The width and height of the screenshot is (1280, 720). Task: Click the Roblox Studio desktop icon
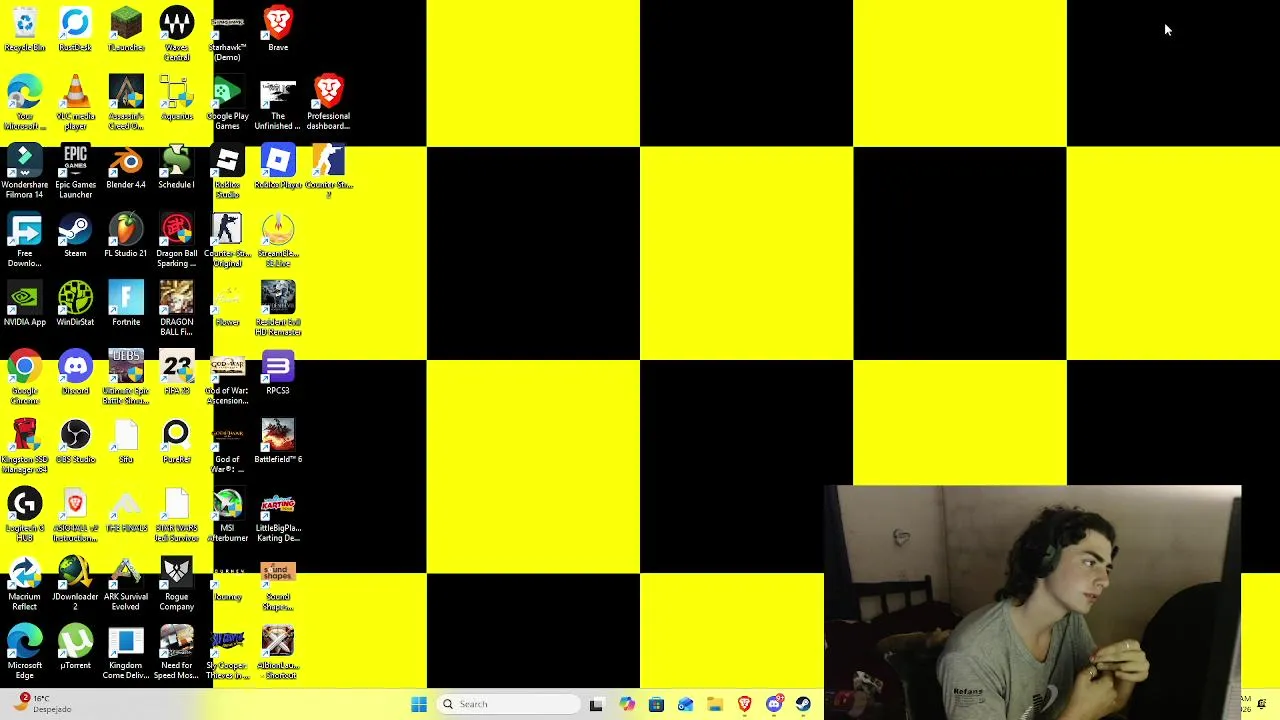click(x=227, y=172)
